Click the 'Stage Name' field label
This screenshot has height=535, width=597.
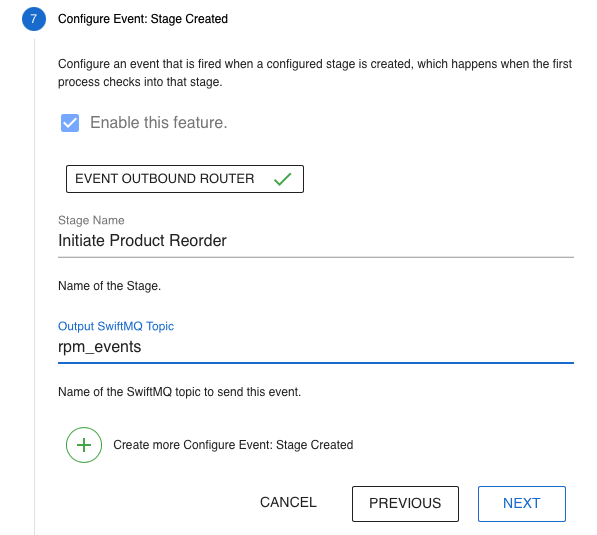pos(91,220)
